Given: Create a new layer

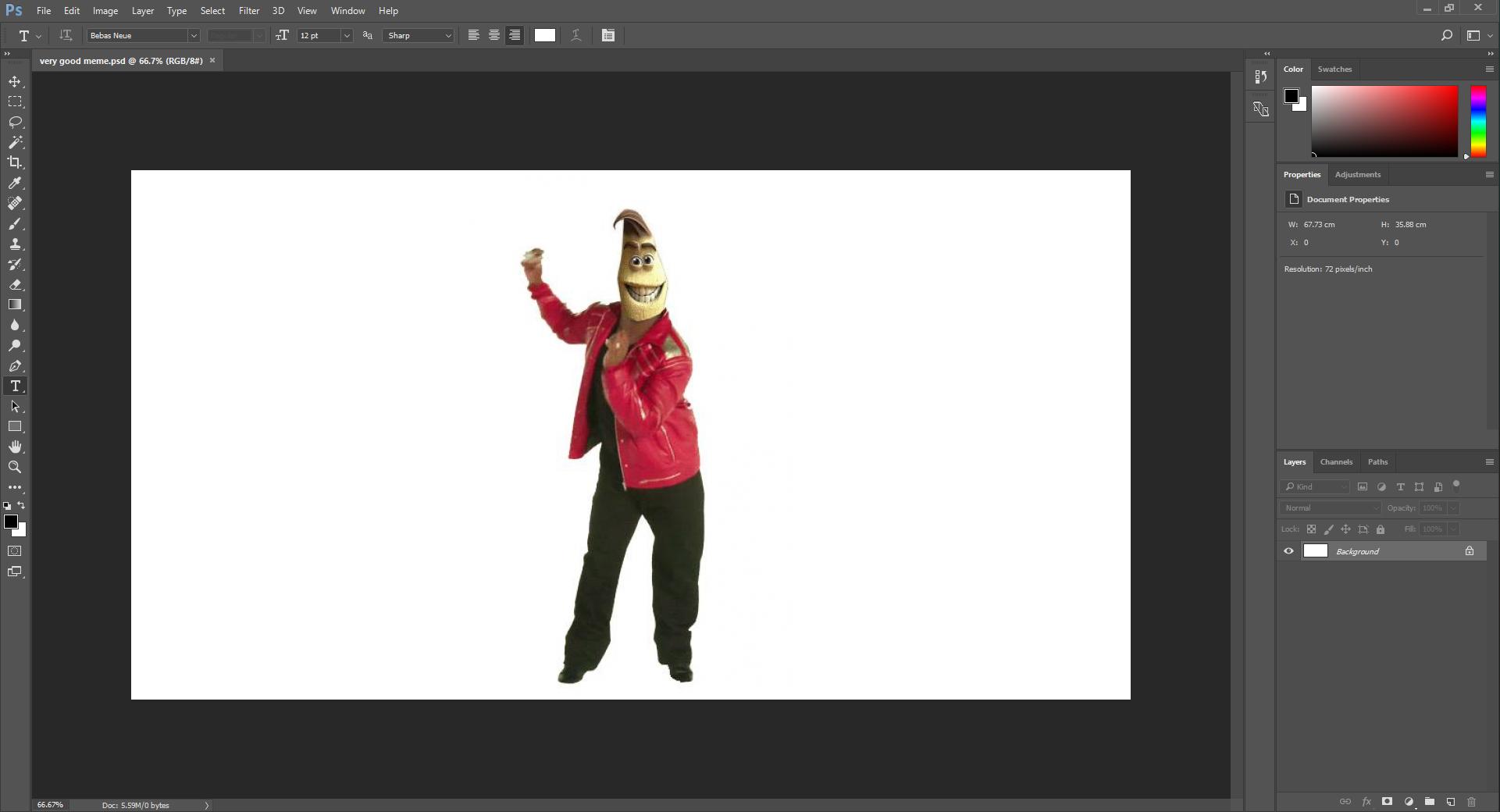Looking at the screenshot, I should click(x=1450, y=802).
